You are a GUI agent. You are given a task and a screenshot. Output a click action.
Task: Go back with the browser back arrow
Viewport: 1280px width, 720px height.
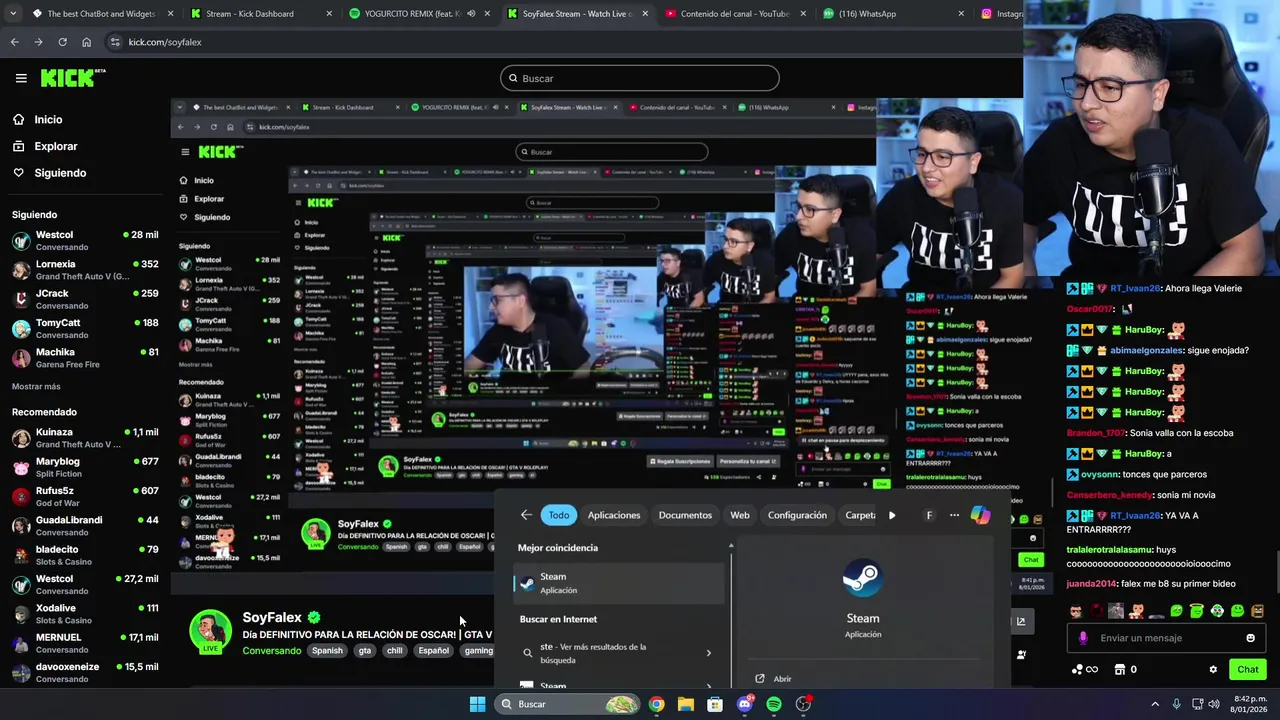pos(14,42)
